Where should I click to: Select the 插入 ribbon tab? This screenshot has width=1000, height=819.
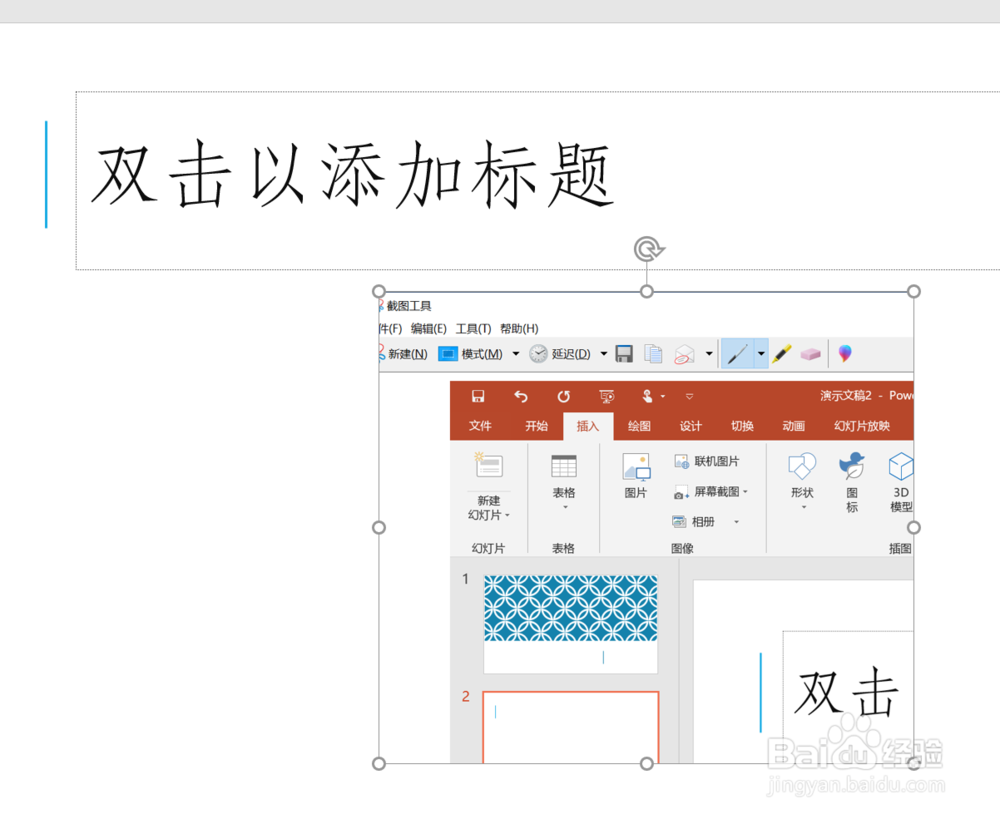click(588, 426)
